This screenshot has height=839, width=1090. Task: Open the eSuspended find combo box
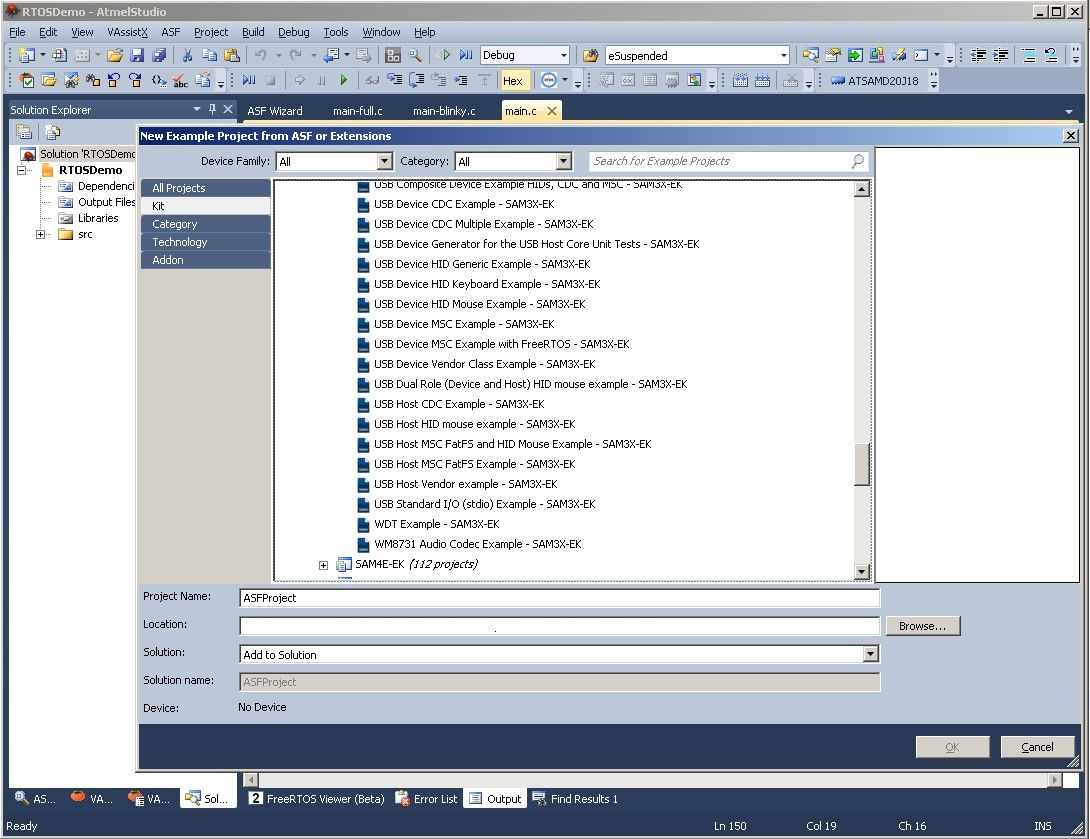tap(783, 56)
